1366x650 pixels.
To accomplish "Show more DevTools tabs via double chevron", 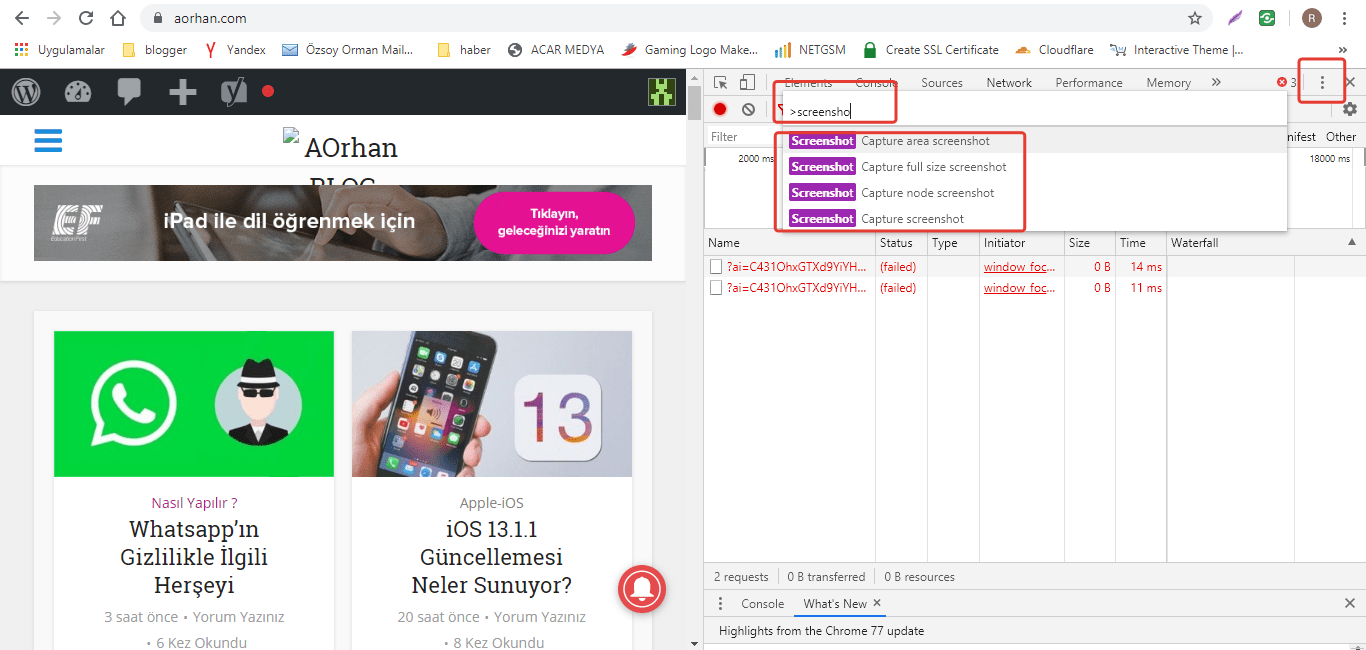I will coord(1216,83).
